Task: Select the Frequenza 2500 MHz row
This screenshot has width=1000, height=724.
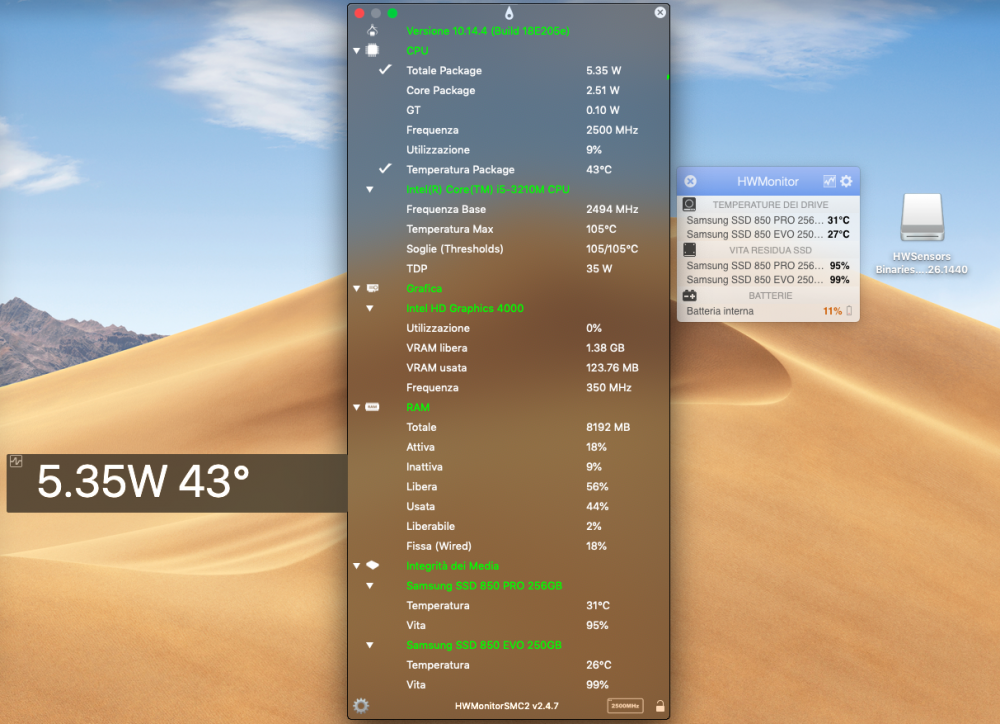Action: [x=508, y=130]
